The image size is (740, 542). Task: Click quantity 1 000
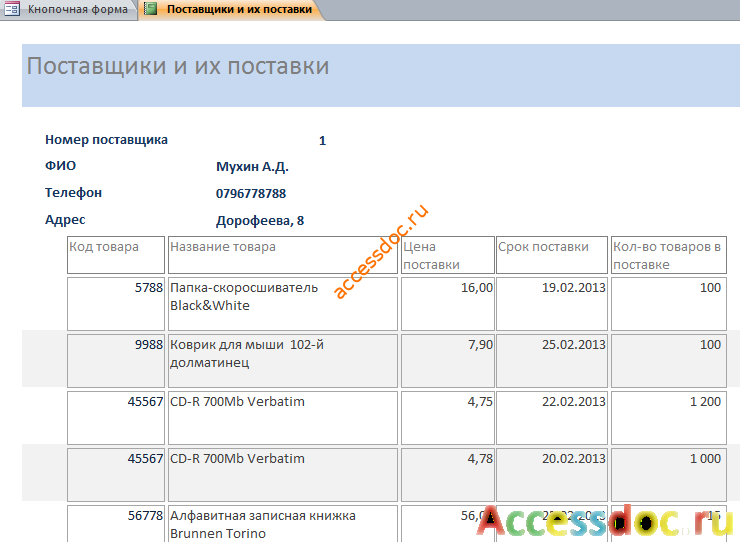point(669,475)
